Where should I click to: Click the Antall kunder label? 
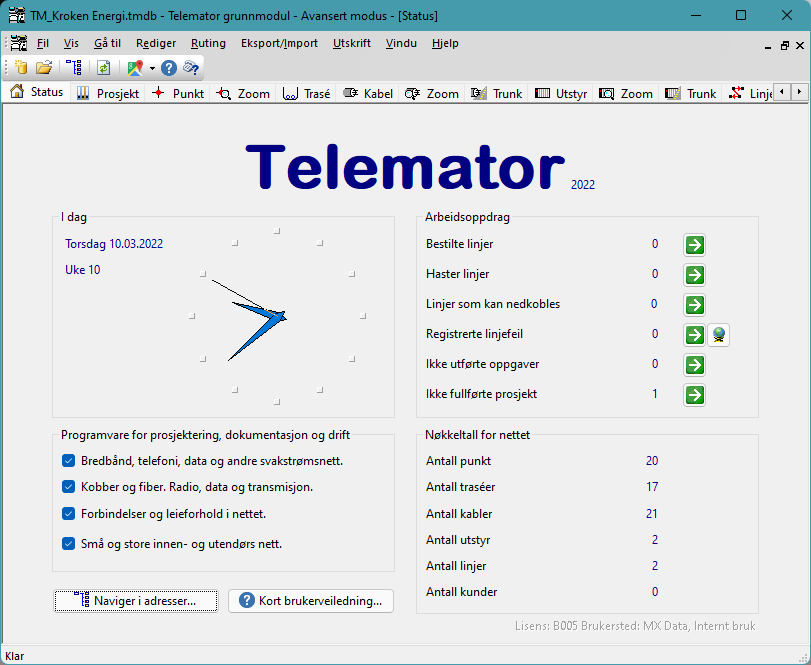pos(461,592)
